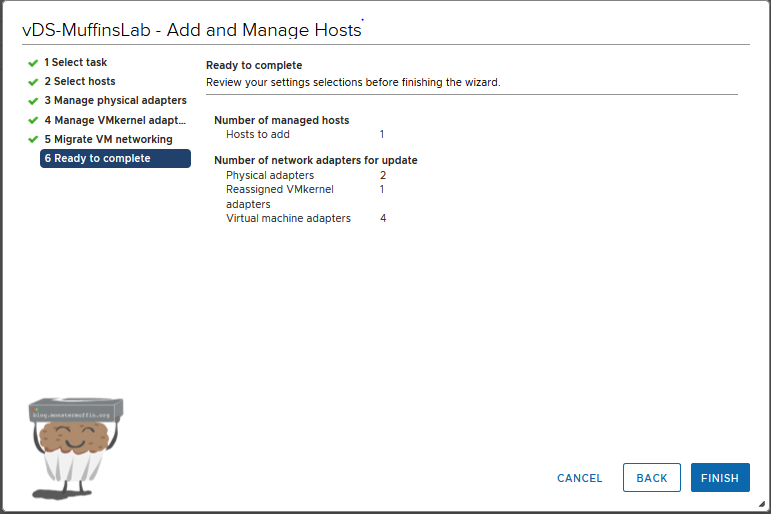771x514 pixels.
Task: Click checkmark icon next to Migrate VM networking
Action: tap(33, 139)
